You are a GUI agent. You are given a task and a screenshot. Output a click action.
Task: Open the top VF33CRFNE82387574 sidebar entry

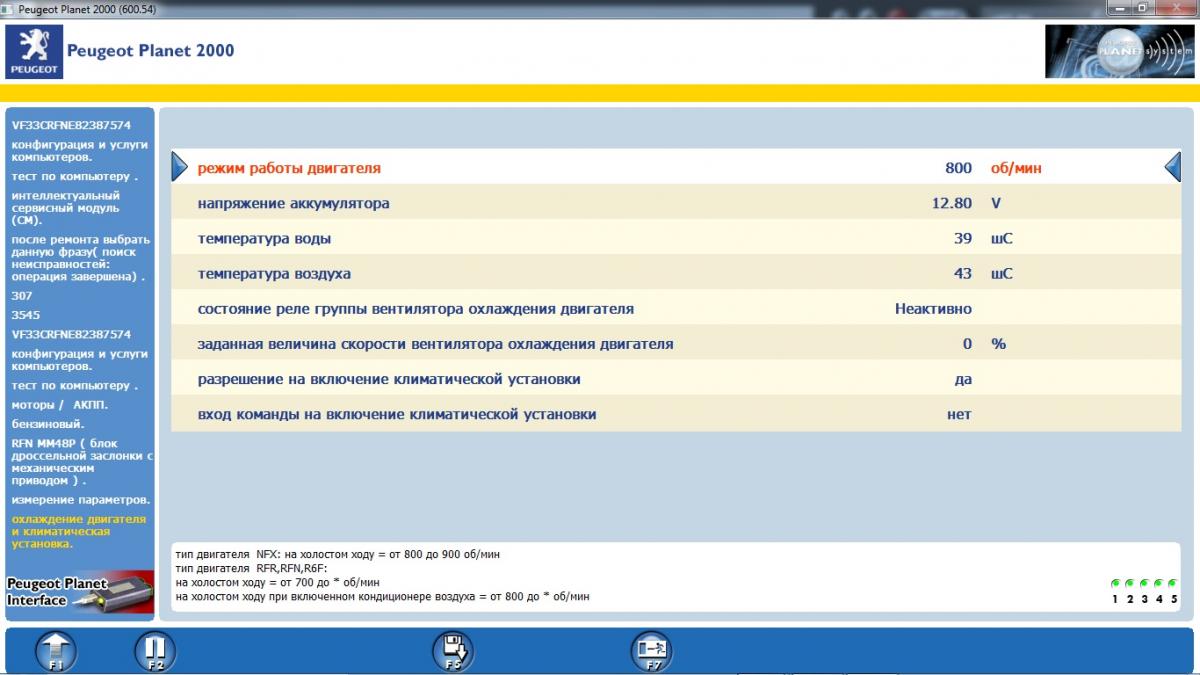point(71,125)
